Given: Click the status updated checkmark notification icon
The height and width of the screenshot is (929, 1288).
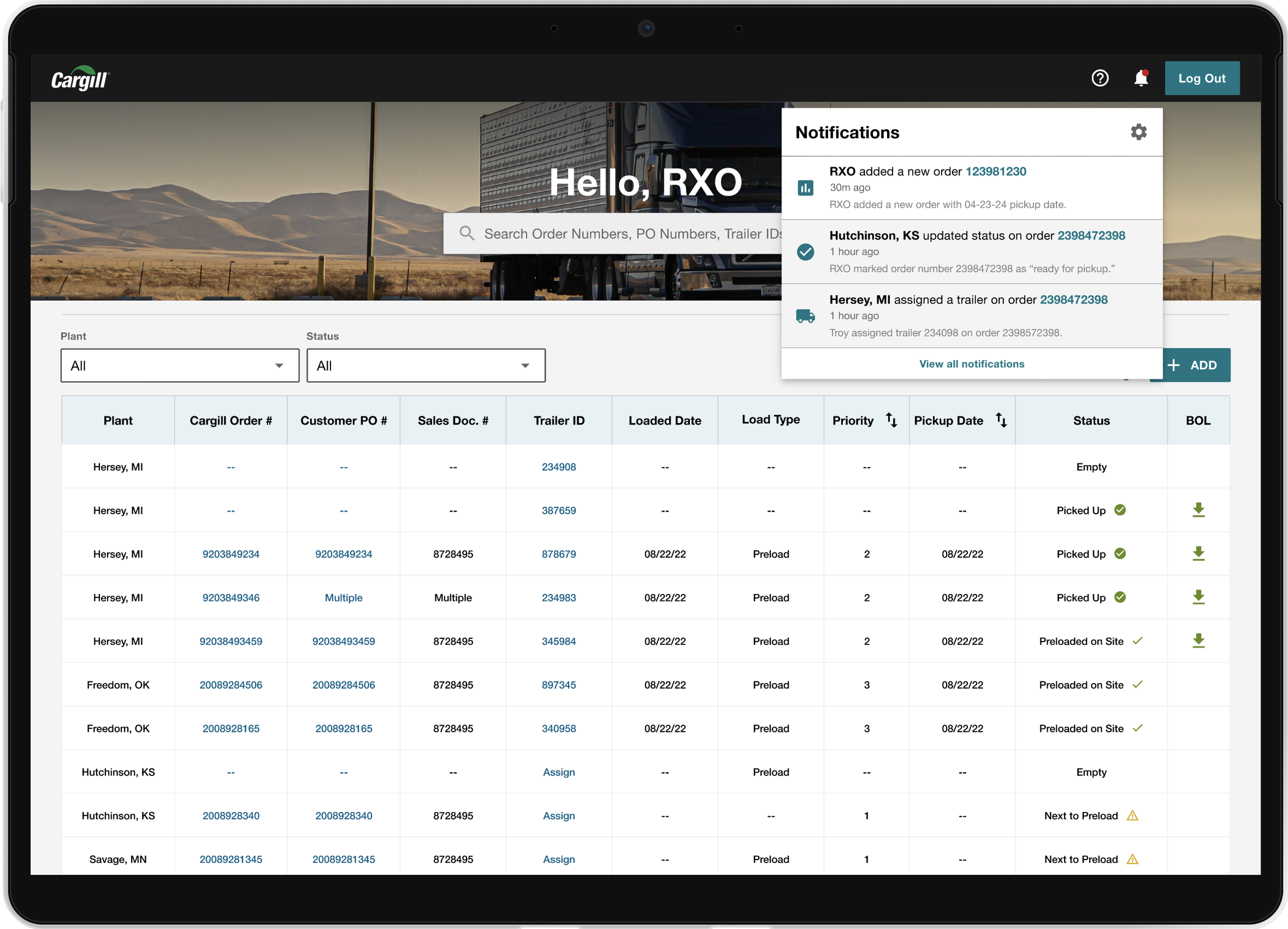Looking at the screenshot, I should click(805, 251).
